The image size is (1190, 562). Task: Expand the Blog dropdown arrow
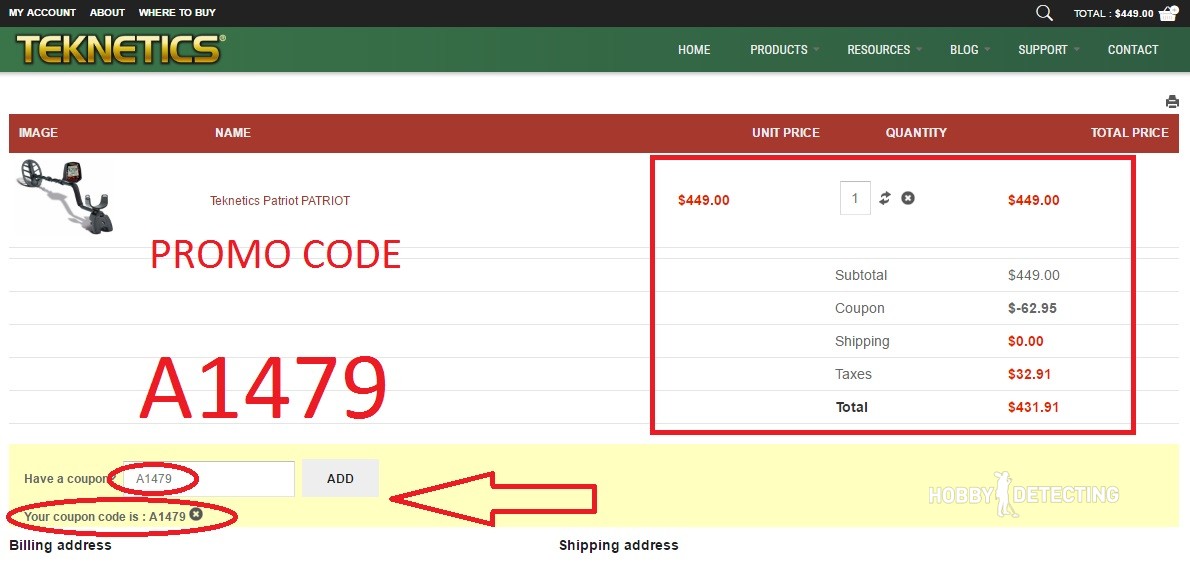[987, 49]
